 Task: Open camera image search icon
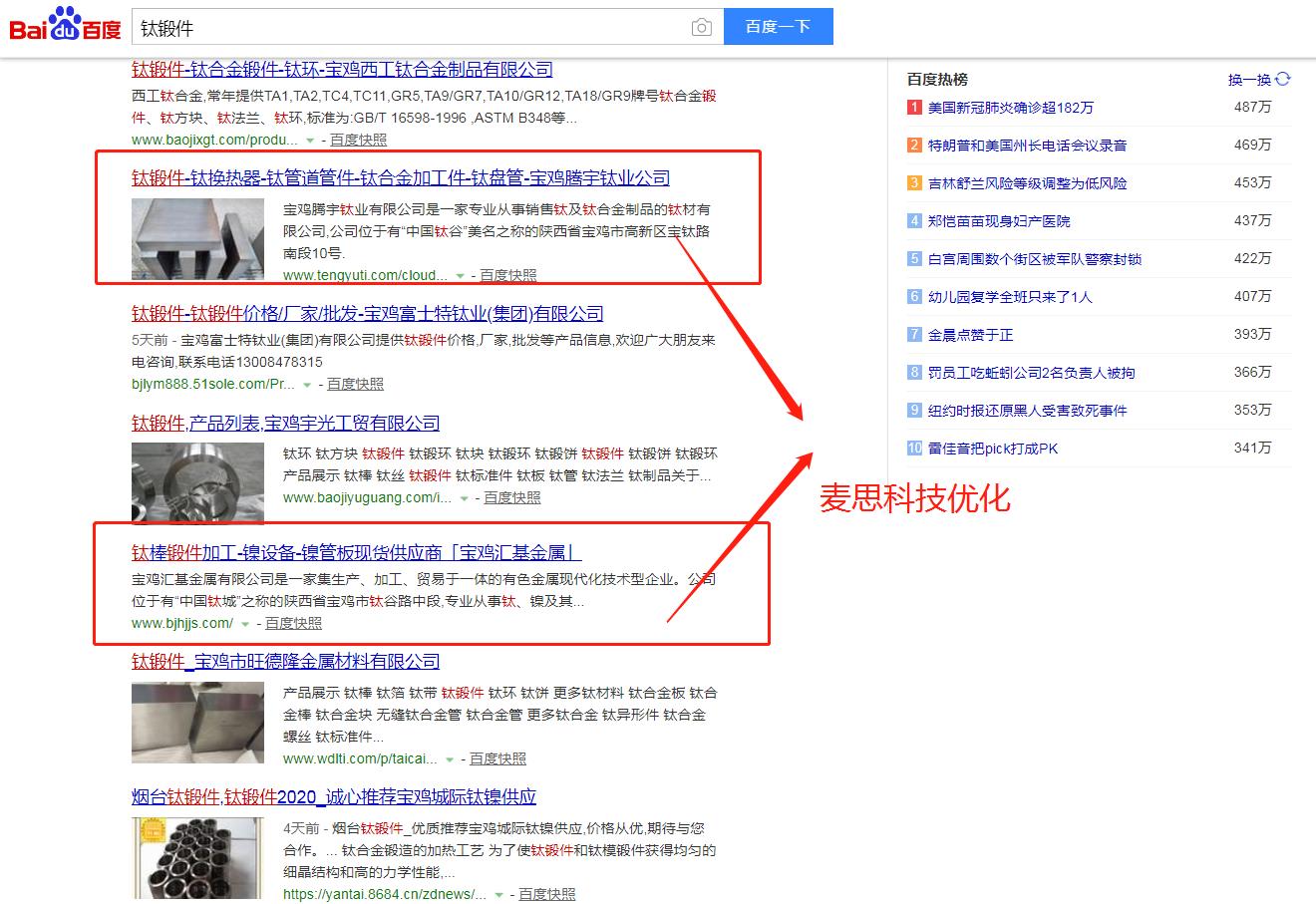pyautogui.click(x=702, y=27)
